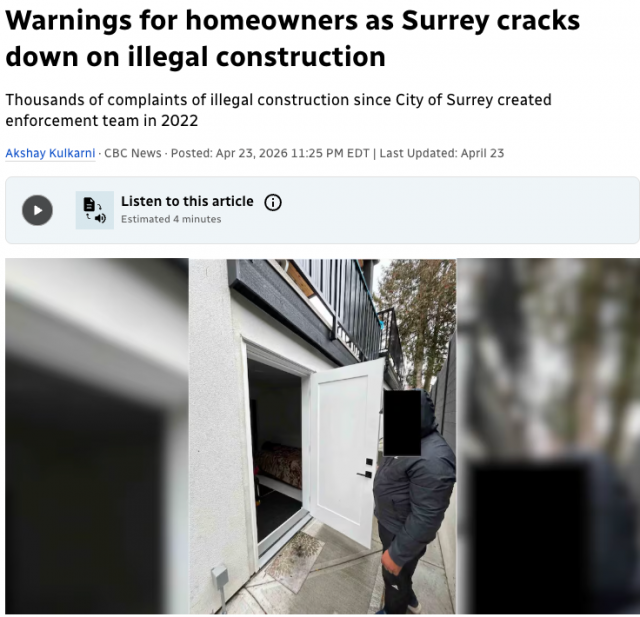Open Akshay Kulkarni's author page
Image resolution: width=640 pixels, height=617 pixels.
pos(50,153)
